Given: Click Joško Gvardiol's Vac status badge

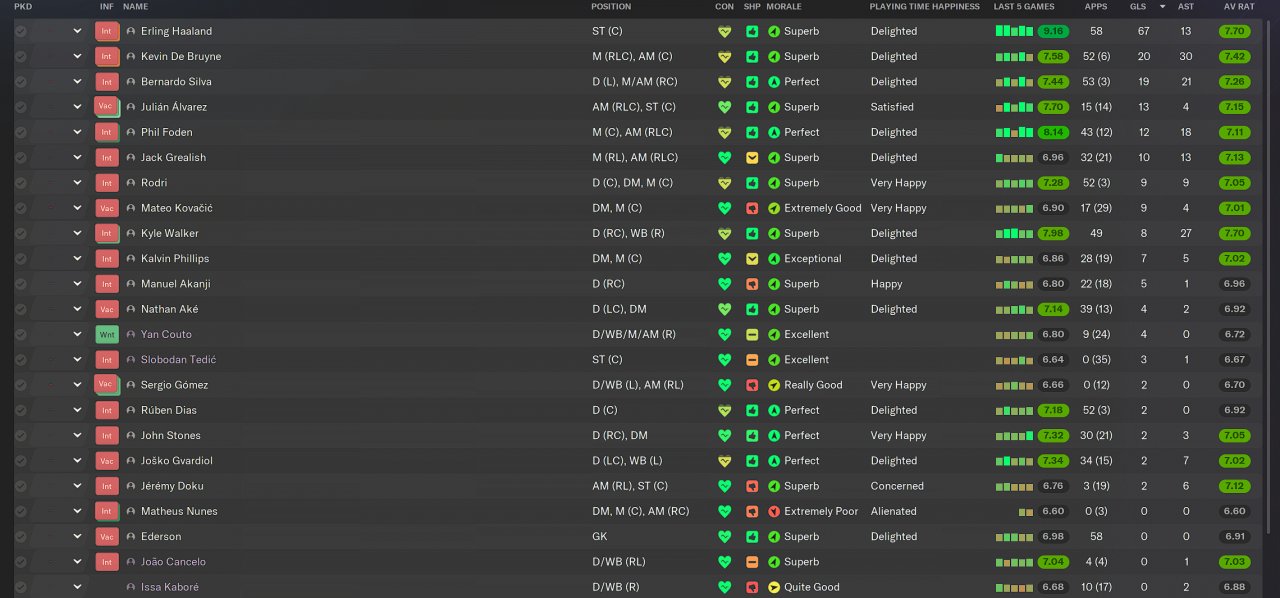Looking at the screenshot, I should coord(106,460).
